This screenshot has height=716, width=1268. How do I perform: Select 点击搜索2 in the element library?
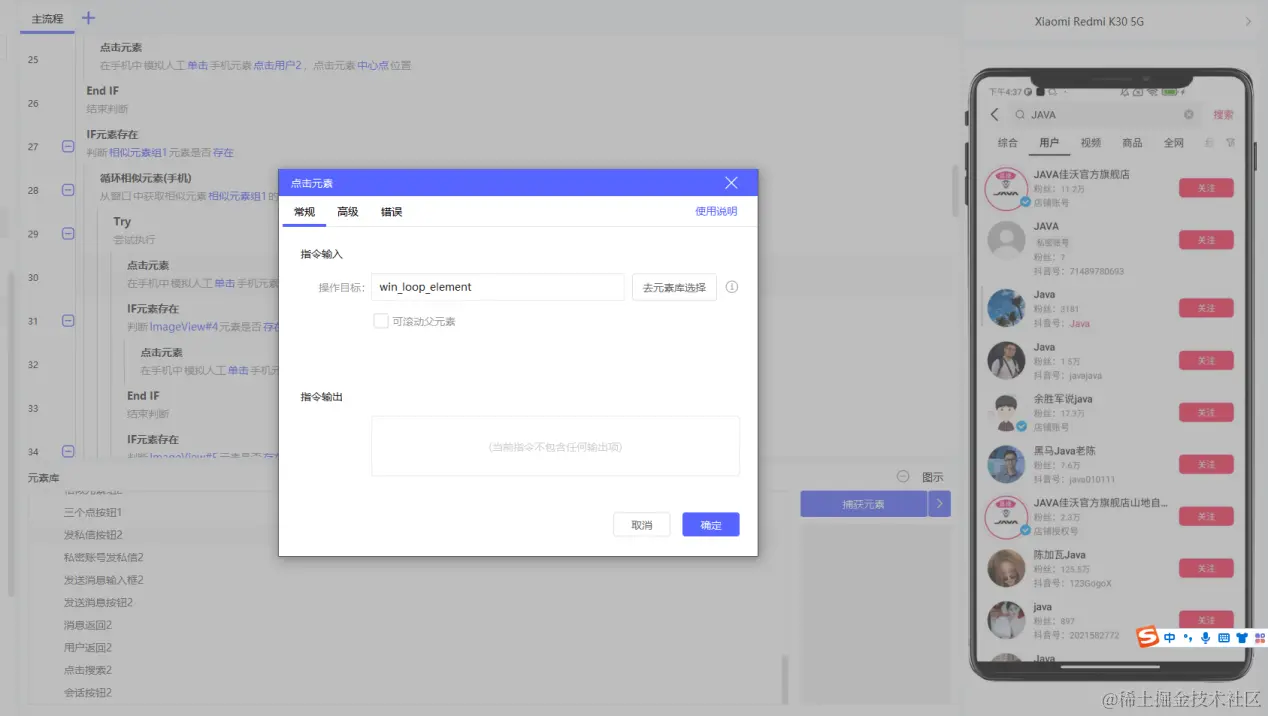pos(88,670)
